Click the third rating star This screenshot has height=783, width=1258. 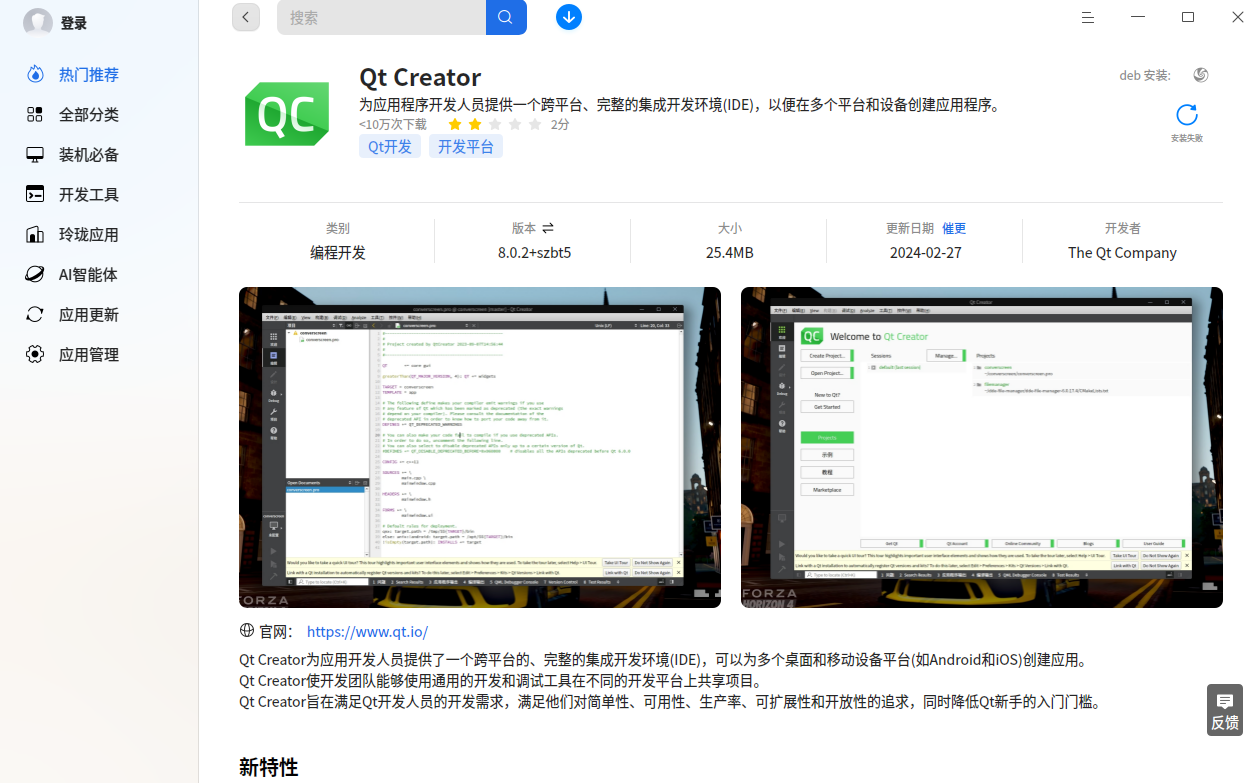click(x=495, y=125)
